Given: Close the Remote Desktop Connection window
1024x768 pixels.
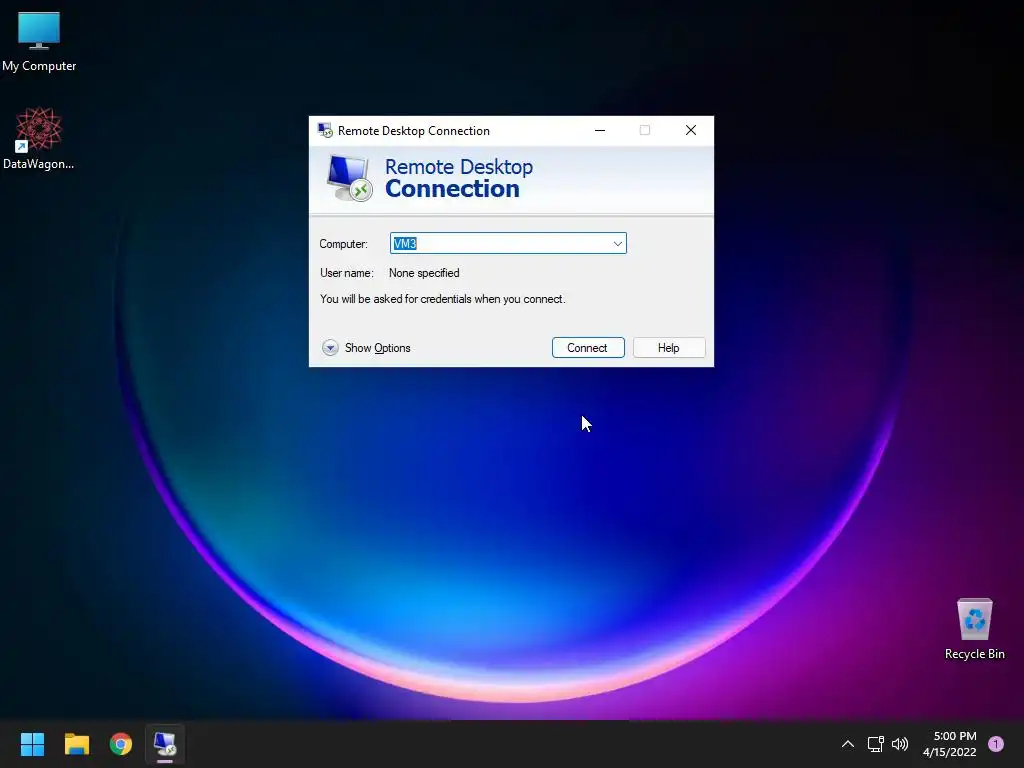Looking at the screenshot, I should (690, 130).
